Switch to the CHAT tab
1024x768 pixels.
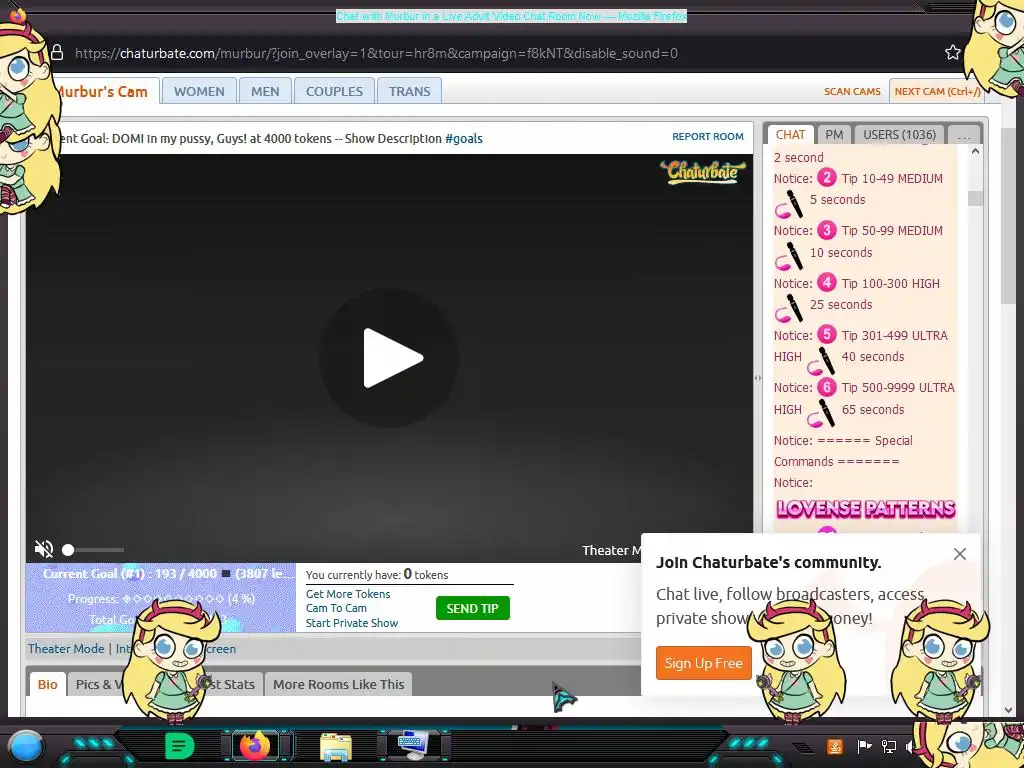click(x=790, y=135)
